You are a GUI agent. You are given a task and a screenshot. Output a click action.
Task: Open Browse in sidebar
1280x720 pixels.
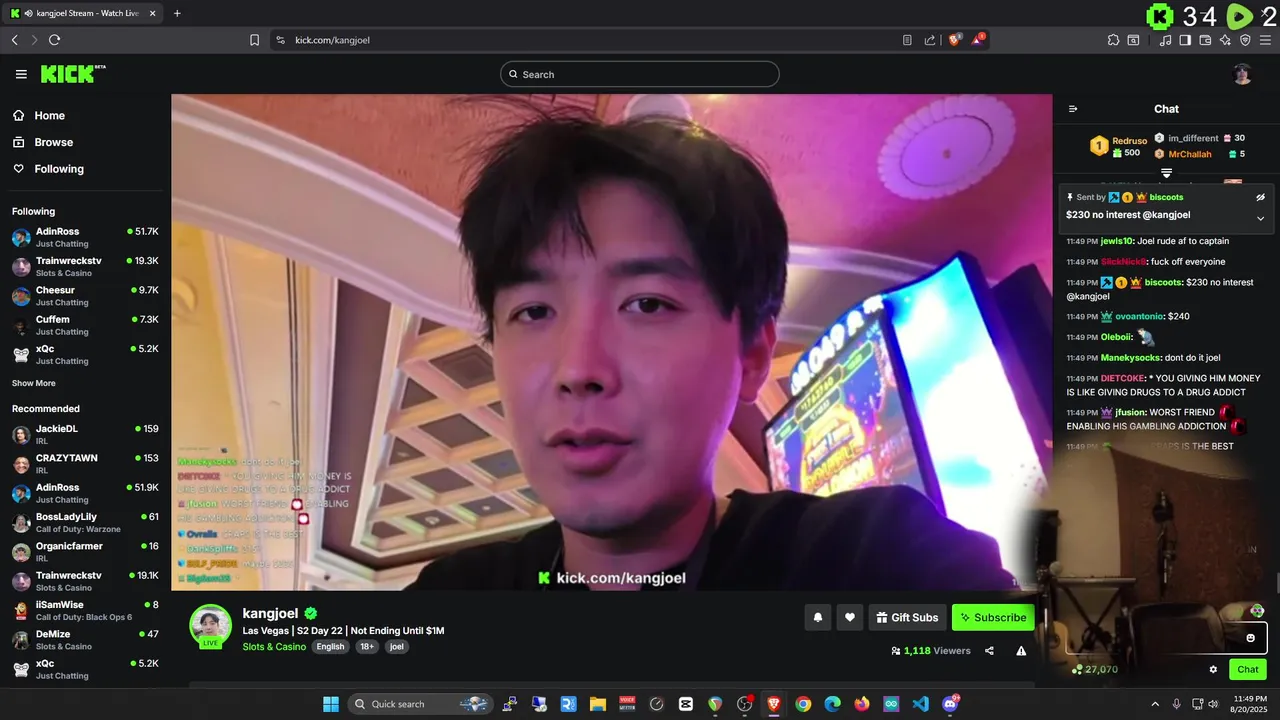pos(42,142)
